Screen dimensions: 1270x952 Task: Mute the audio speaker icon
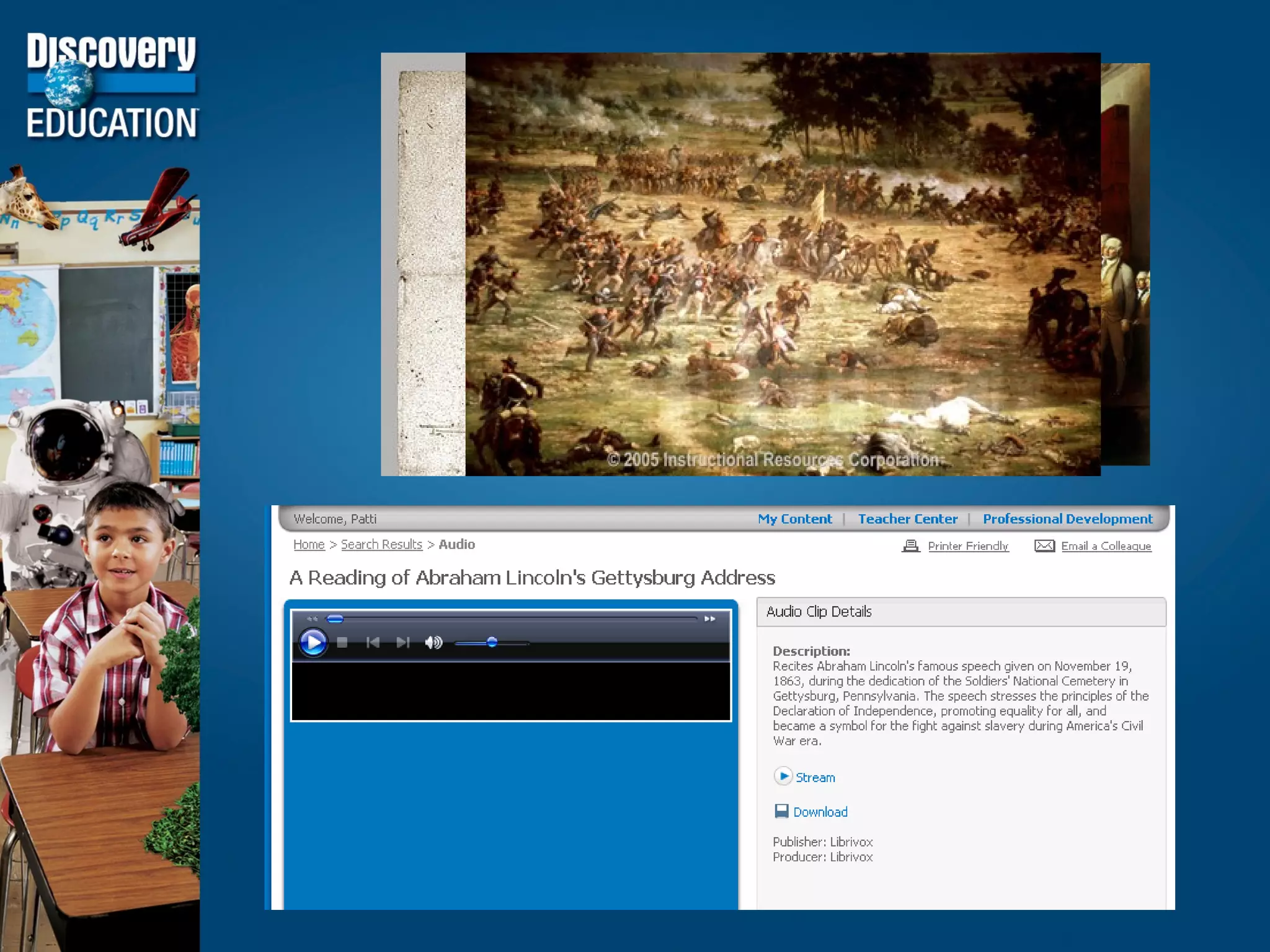(x=433, y=643)
